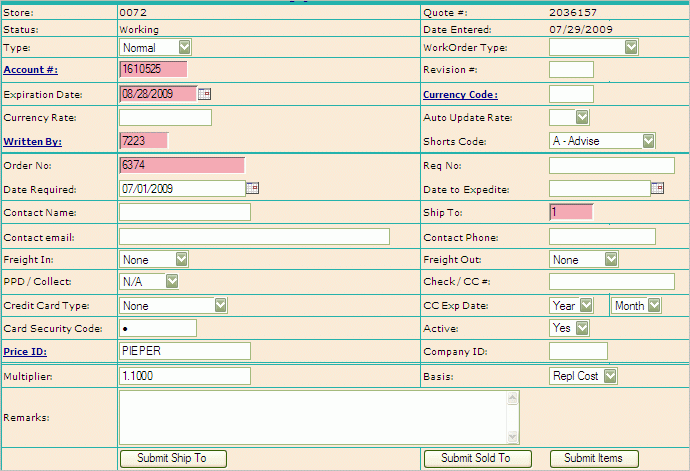Open the Expiration Date calendar picker
Viewport: 690px width, 471px height.
click(x=205, y=94)
